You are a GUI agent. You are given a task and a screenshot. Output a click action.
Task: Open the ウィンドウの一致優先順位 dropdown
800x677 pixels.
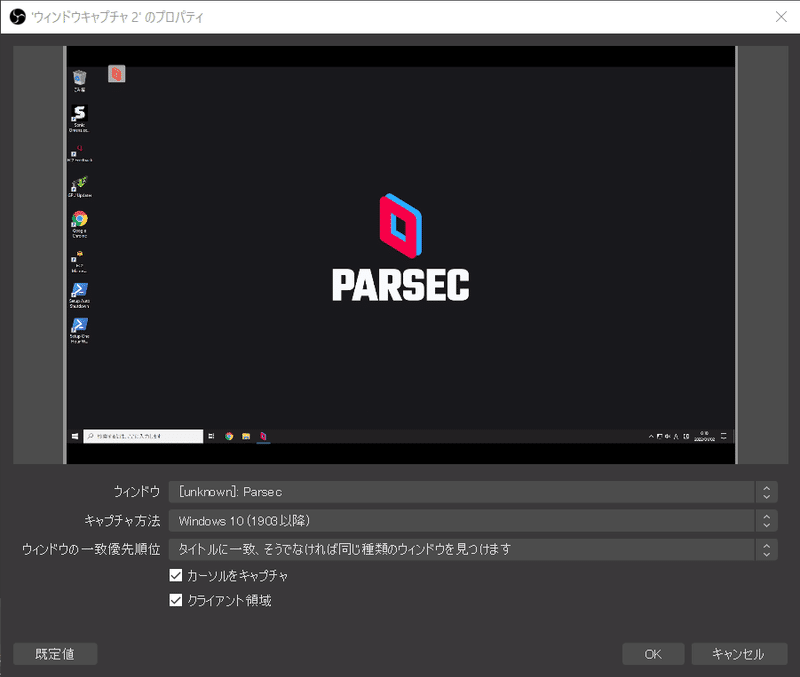tap(473, 549)
